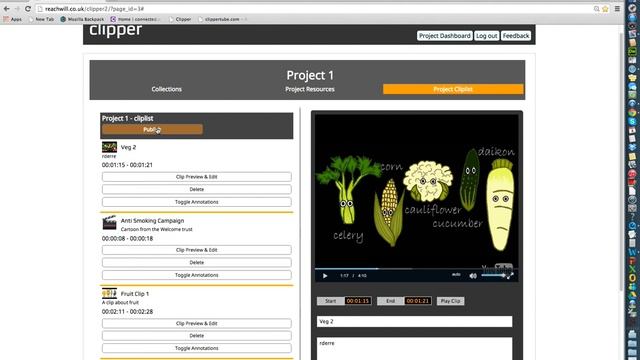640x360 pixels.
Task: Open the Project Dashboard
Action: pyautogui.click(x=444, y=36)
